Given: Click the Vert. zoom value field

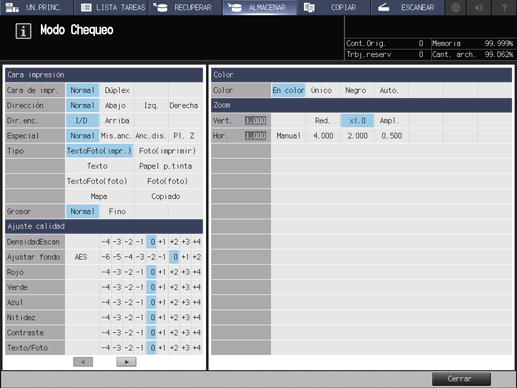Looking at the screenshot, I should click(x=255, y=121).
